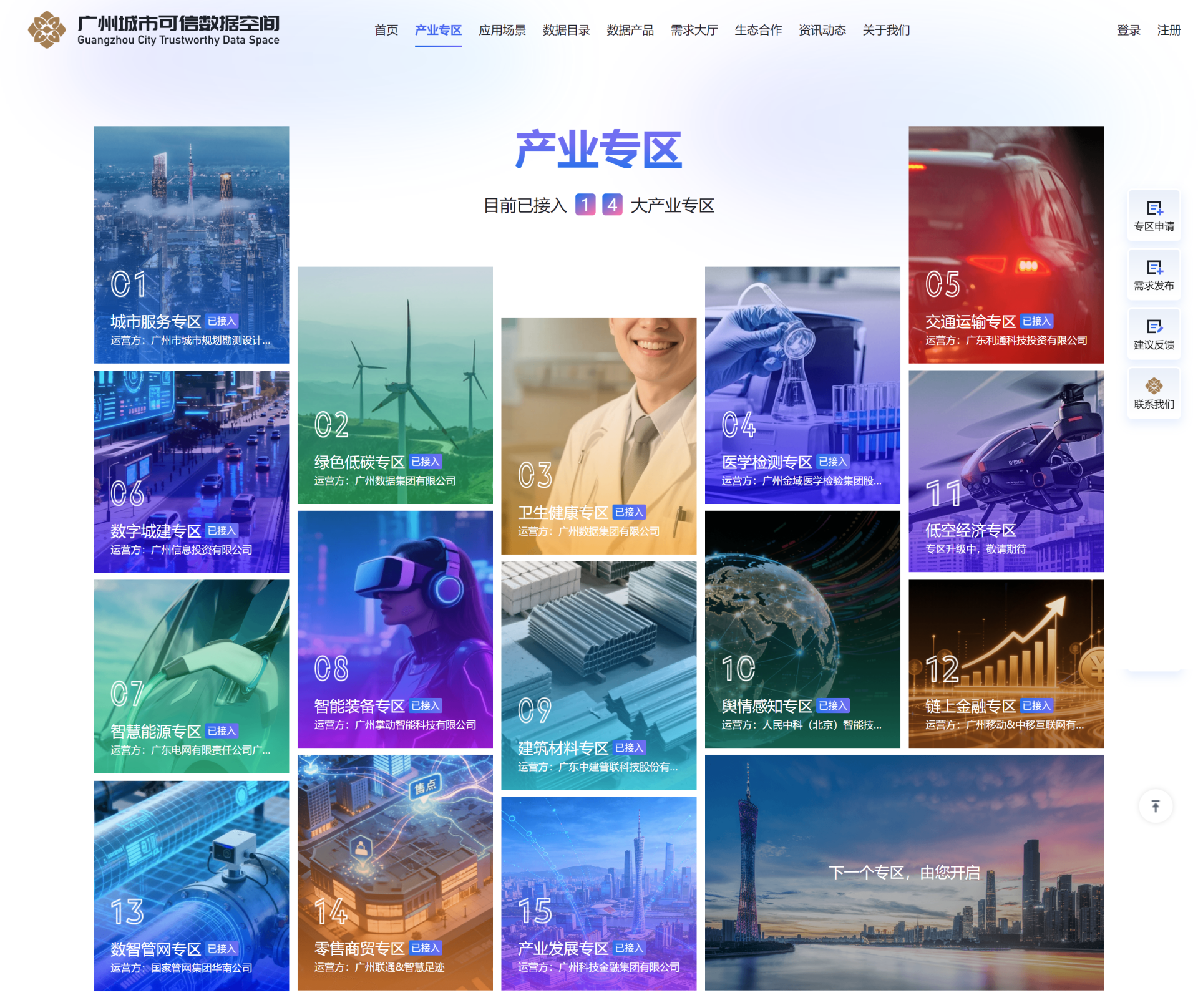Click the 登录 link

1128,30
